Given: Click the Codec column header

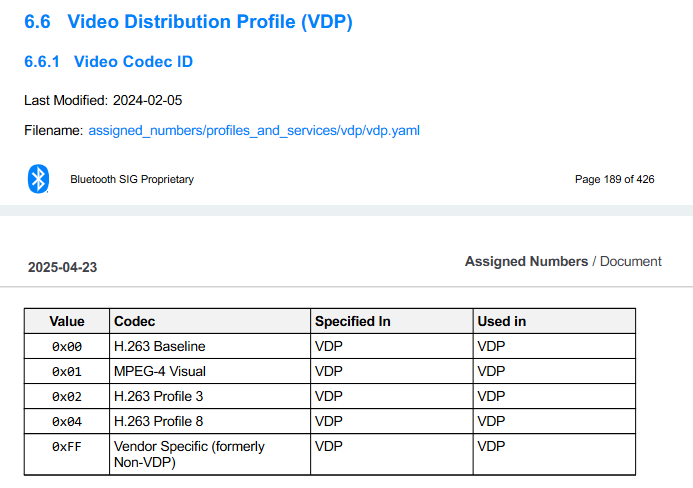Looking at the screenshot, I should [x=210, y=321].
